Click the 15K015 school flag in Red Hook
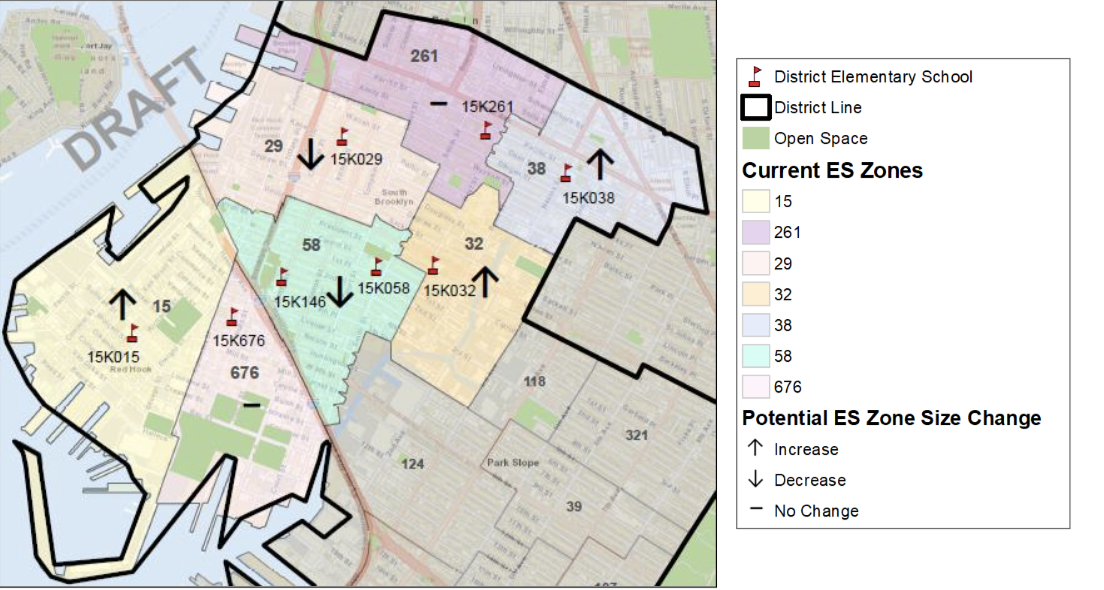The width and height of the screenshot is (1104, 590). coord(132,333)
